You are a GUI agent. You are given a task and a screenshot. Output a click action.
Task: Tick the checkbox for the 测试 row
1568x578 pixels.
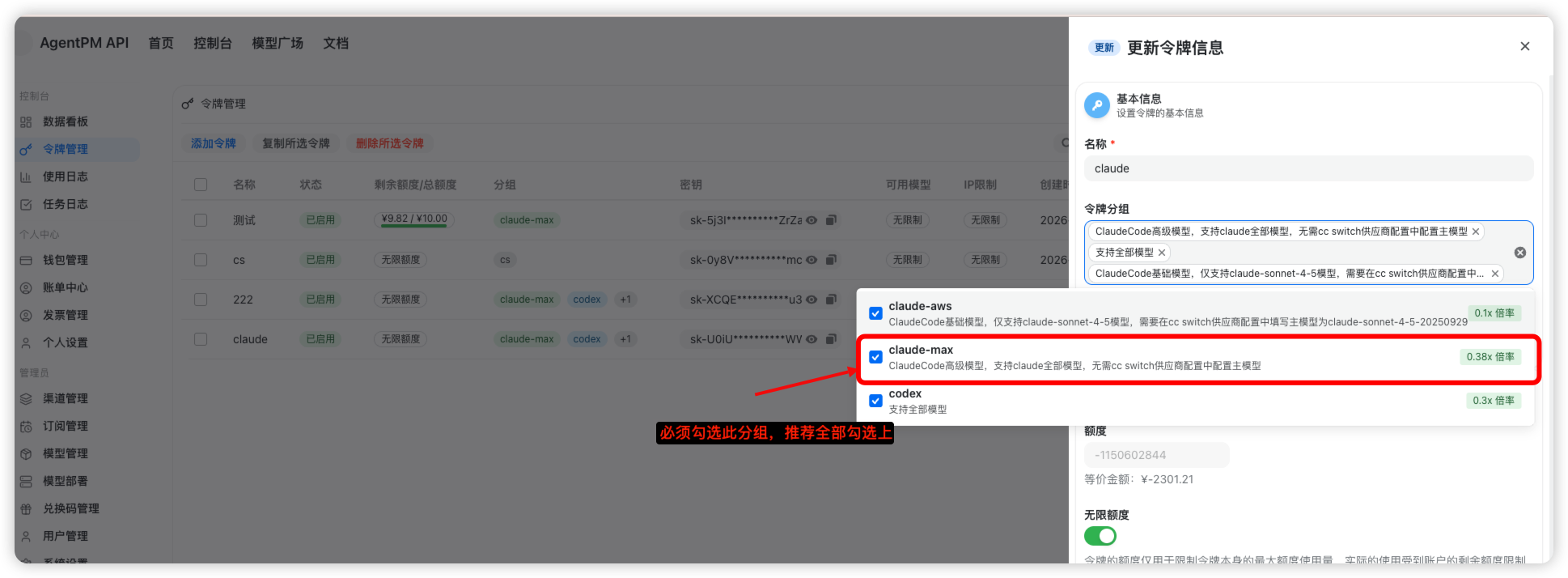(201, 220)
